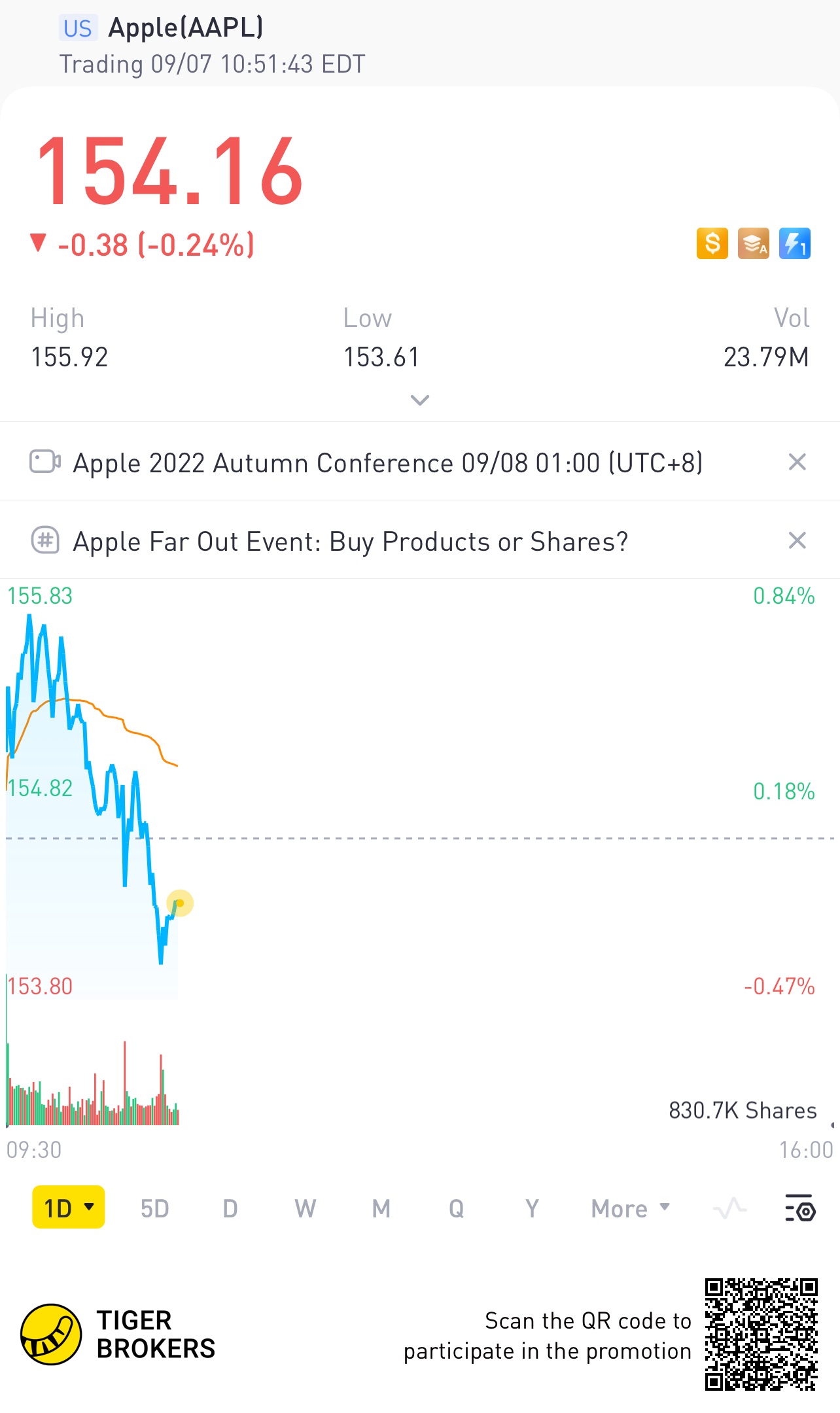The height and width of the screenshot is (1413, 840).
Task: Tap the faded indicator line icon
Action: (729, 1208)
